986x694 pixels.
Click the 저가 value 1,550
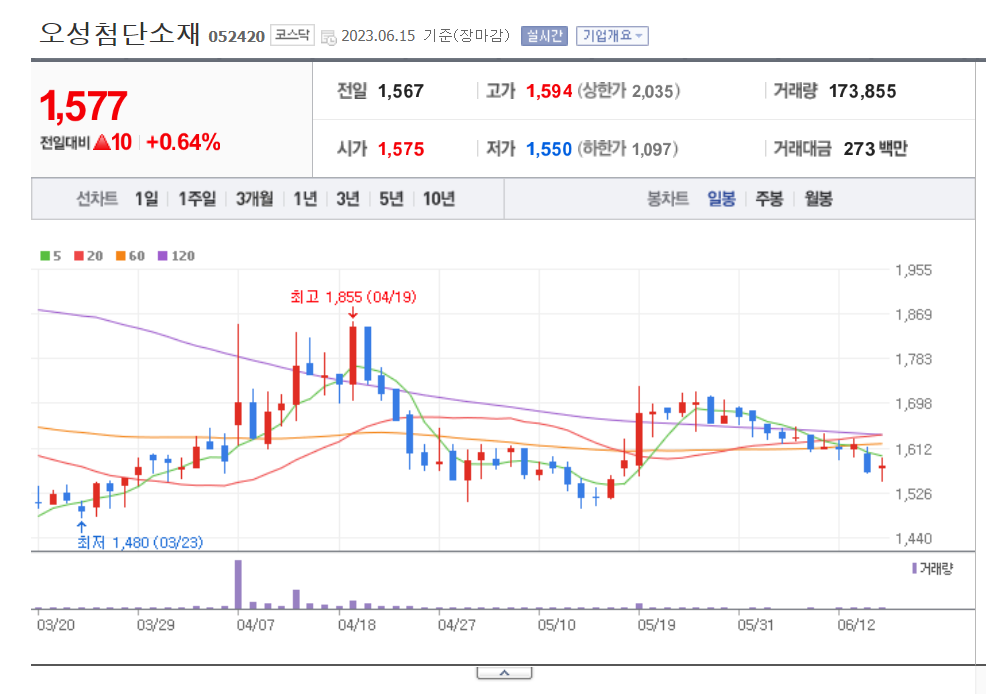point(549,149)
